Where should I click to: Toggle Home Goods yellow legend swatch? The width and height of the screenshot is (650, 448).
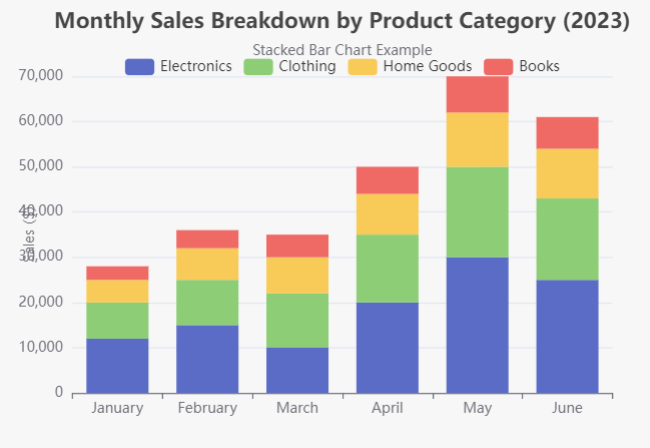[362, 67]
